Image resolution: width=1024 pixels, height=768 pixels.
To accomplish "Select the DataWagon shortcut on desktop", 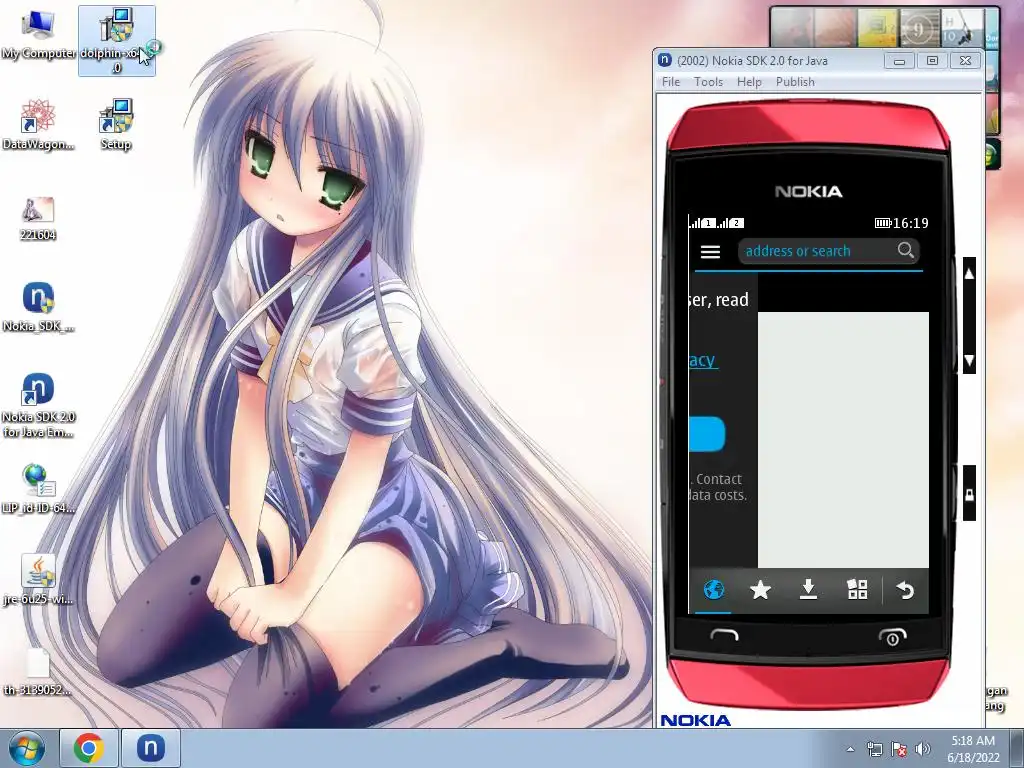I will pos(38,125).
